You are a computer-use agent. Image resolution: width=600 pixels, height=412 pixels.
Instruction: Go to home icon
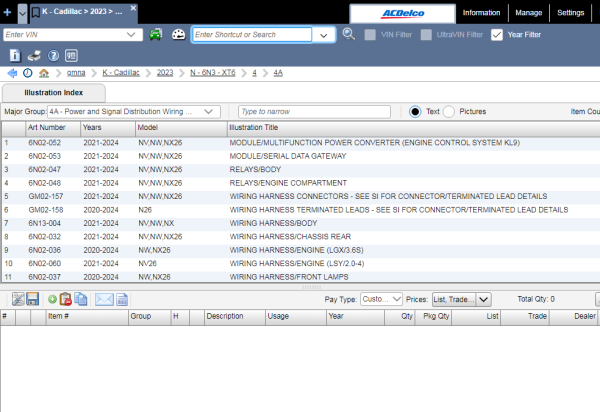[44, 73]
